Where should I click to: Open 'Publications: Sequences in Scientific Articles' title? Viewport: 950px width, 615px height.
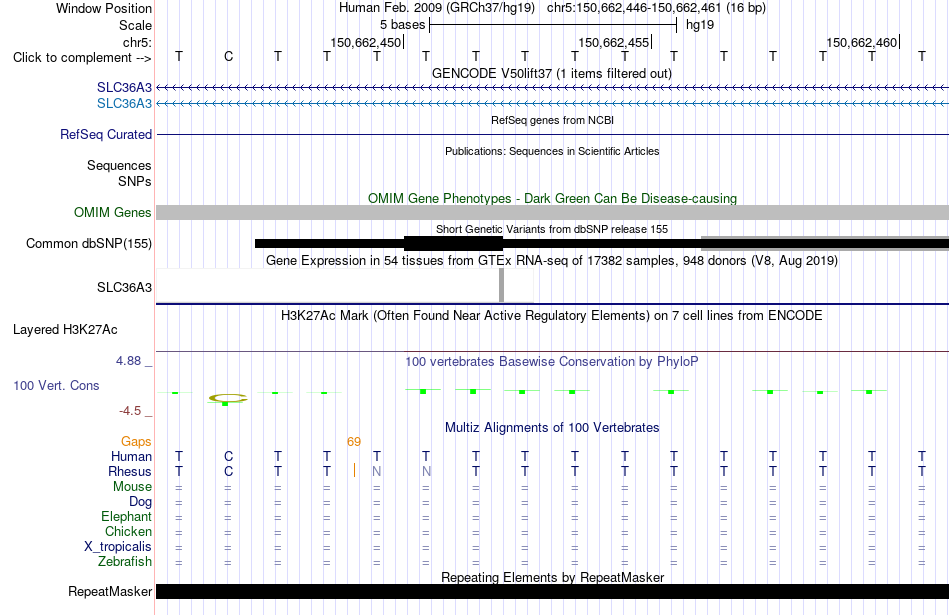tap(552, 151)
